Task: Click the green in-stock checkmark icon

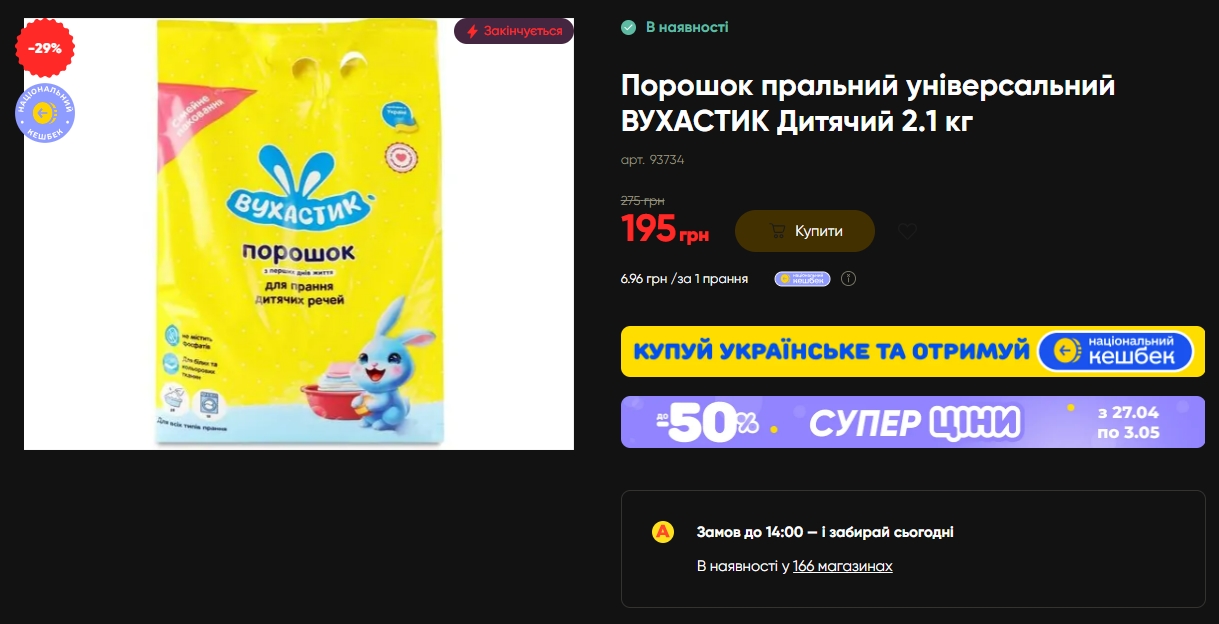Action: [x=628, y=27]
